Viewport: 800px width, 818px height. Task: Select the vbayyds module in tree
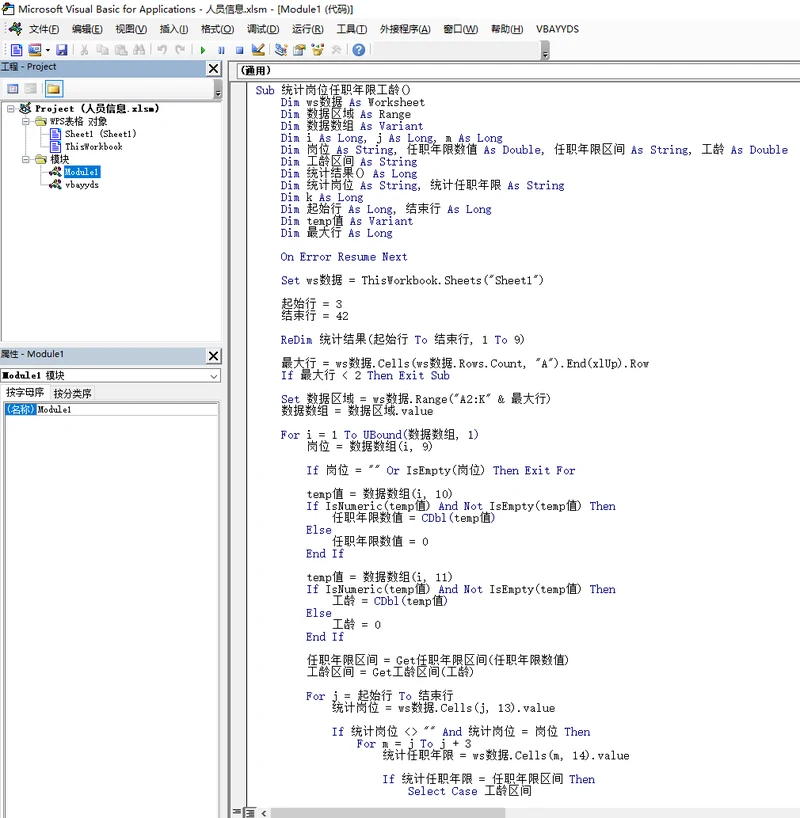pyautogui.click(x=82, y=185)
